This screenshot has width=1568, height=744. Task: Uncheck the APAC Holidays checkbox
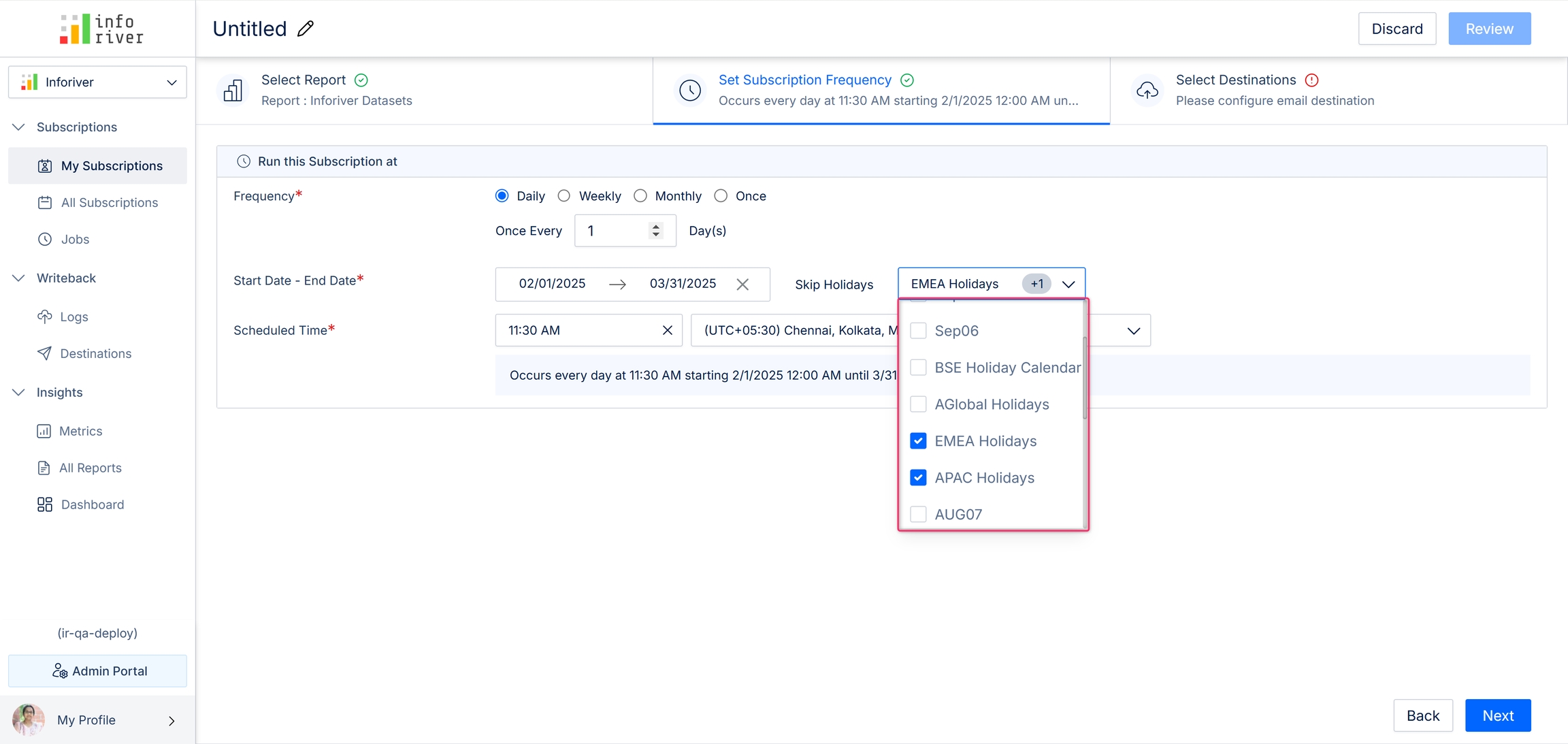918,478
